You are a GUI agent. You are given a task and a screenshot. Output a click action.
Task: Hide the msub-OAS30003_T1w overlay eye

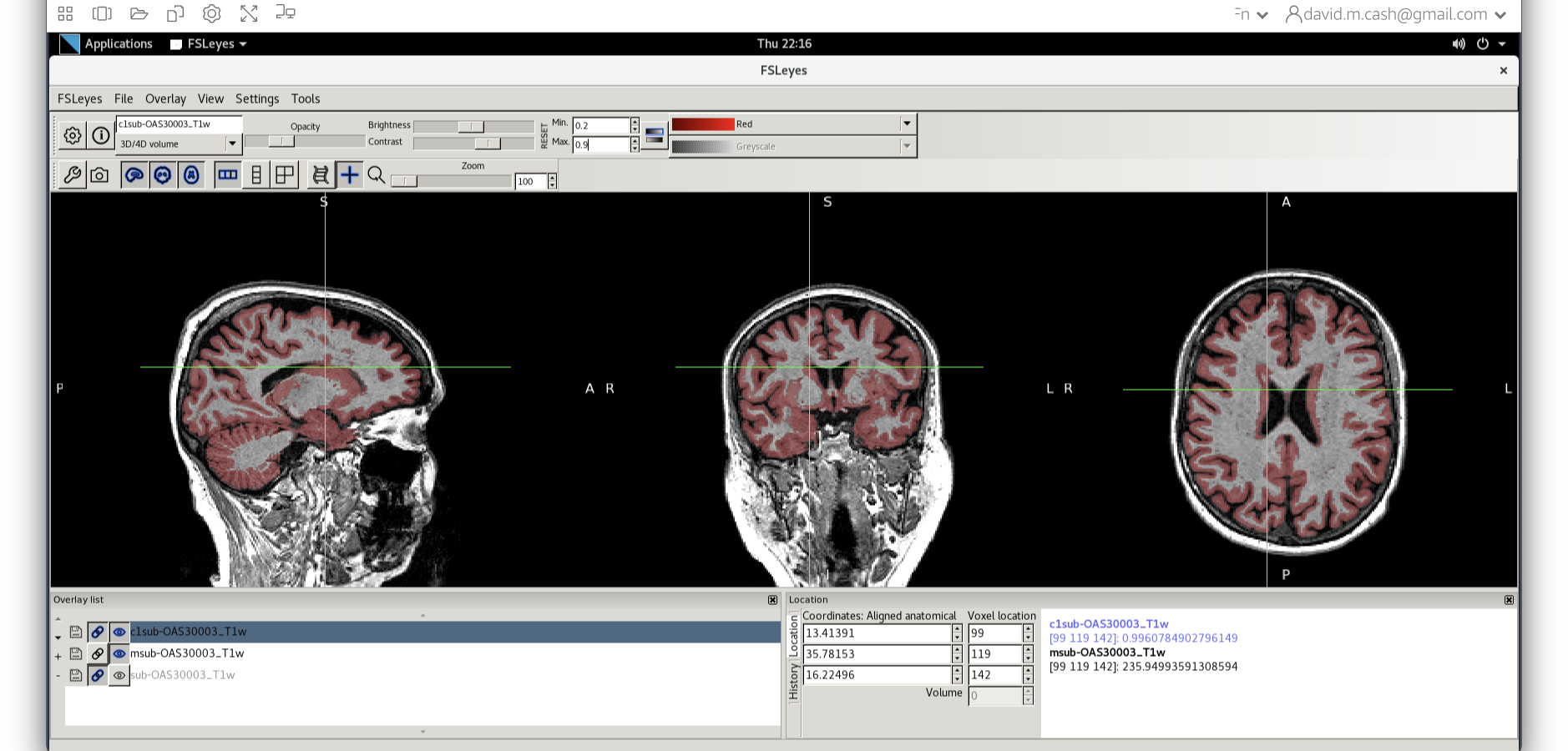(119, 653)
